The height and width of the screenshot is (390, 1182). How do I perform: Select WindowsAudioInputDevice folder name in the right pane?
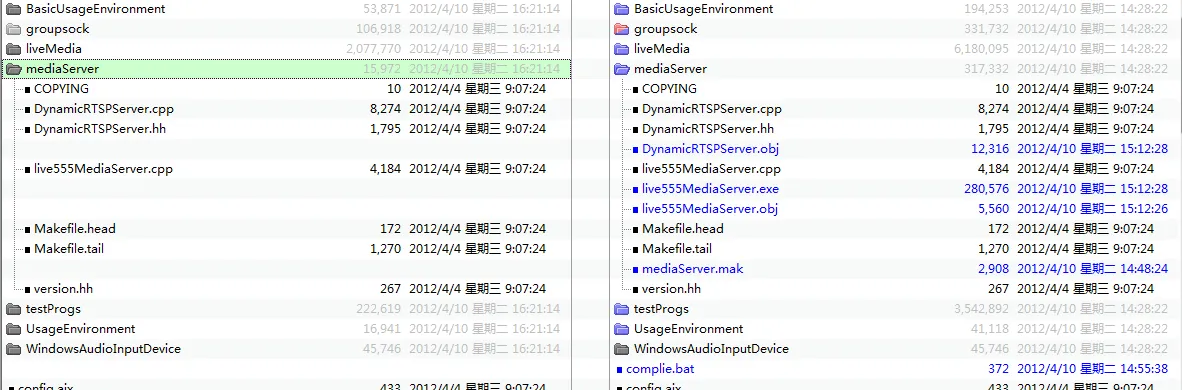coord(712,349)
